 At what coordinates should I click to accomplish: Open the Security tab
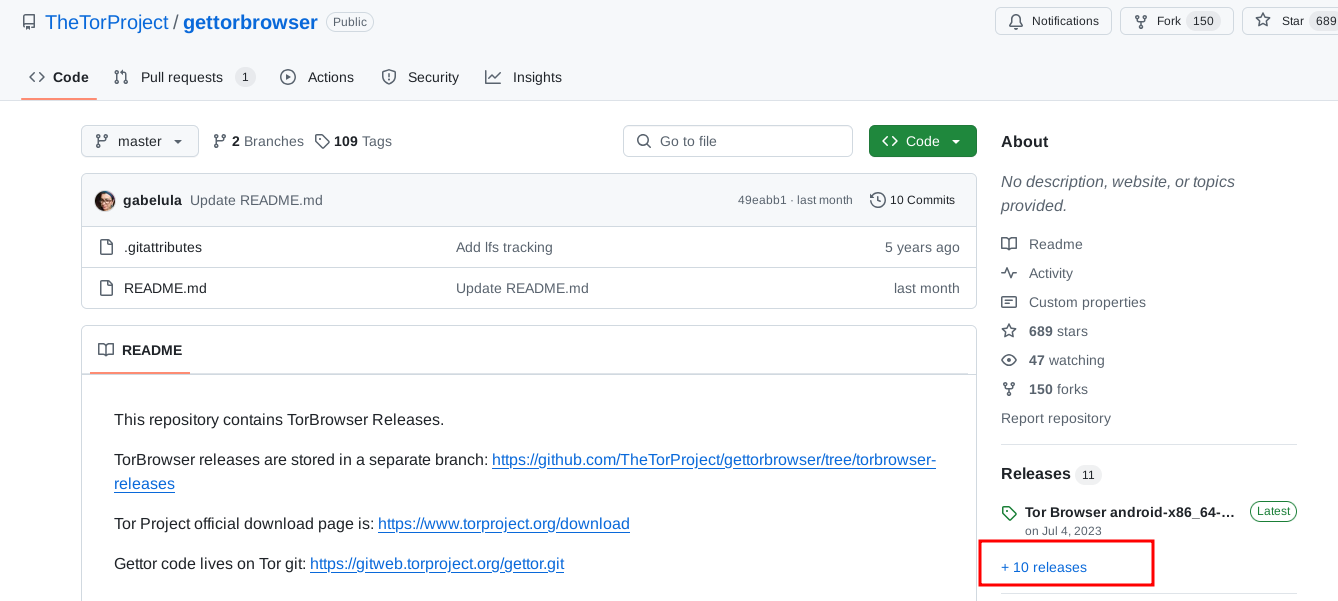coord(420,77)
